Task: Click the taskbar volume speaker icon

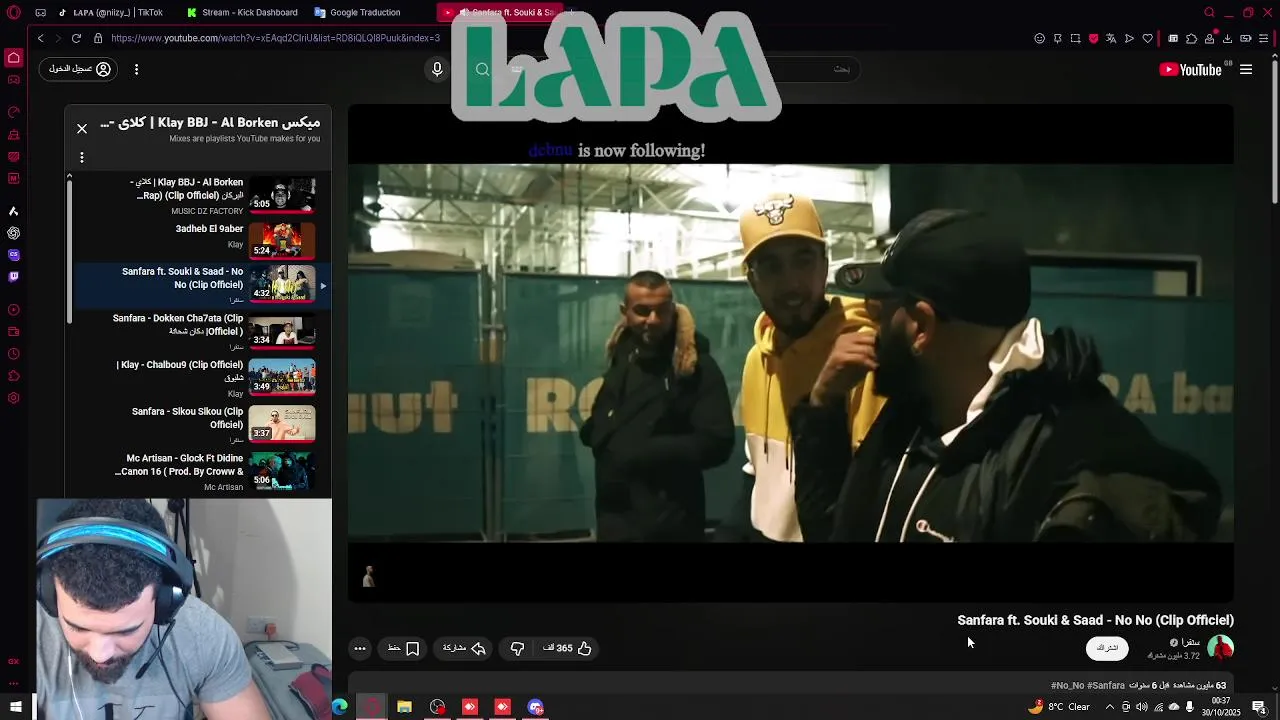Action: pos(1141,707)
